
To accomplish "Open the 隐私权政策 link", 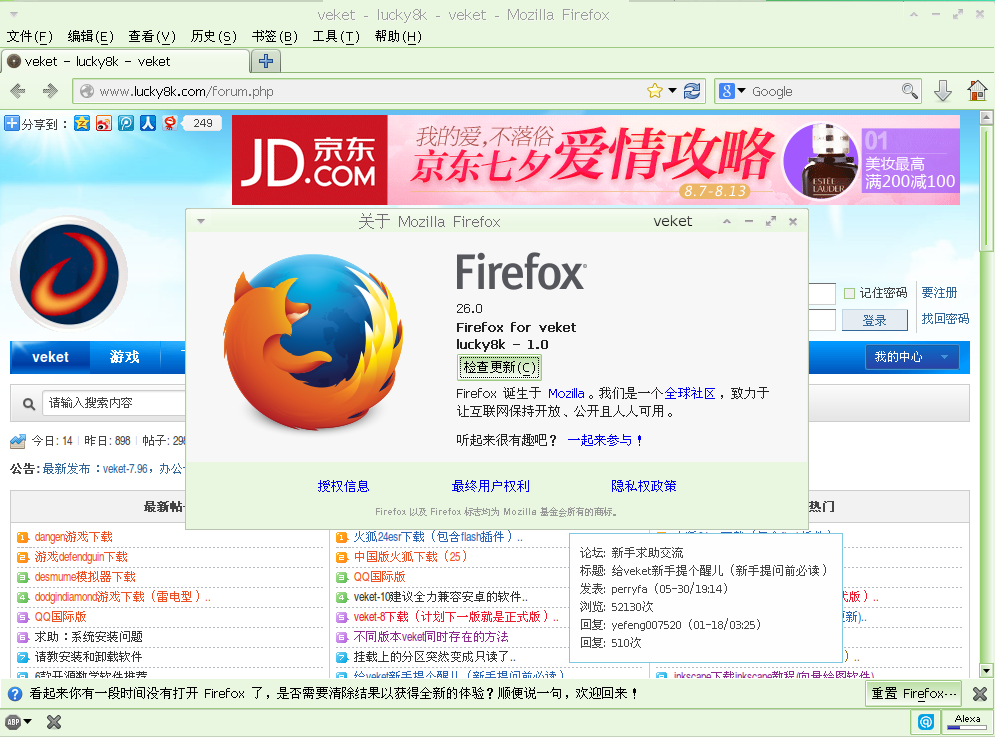I will (x=643, y=486).
